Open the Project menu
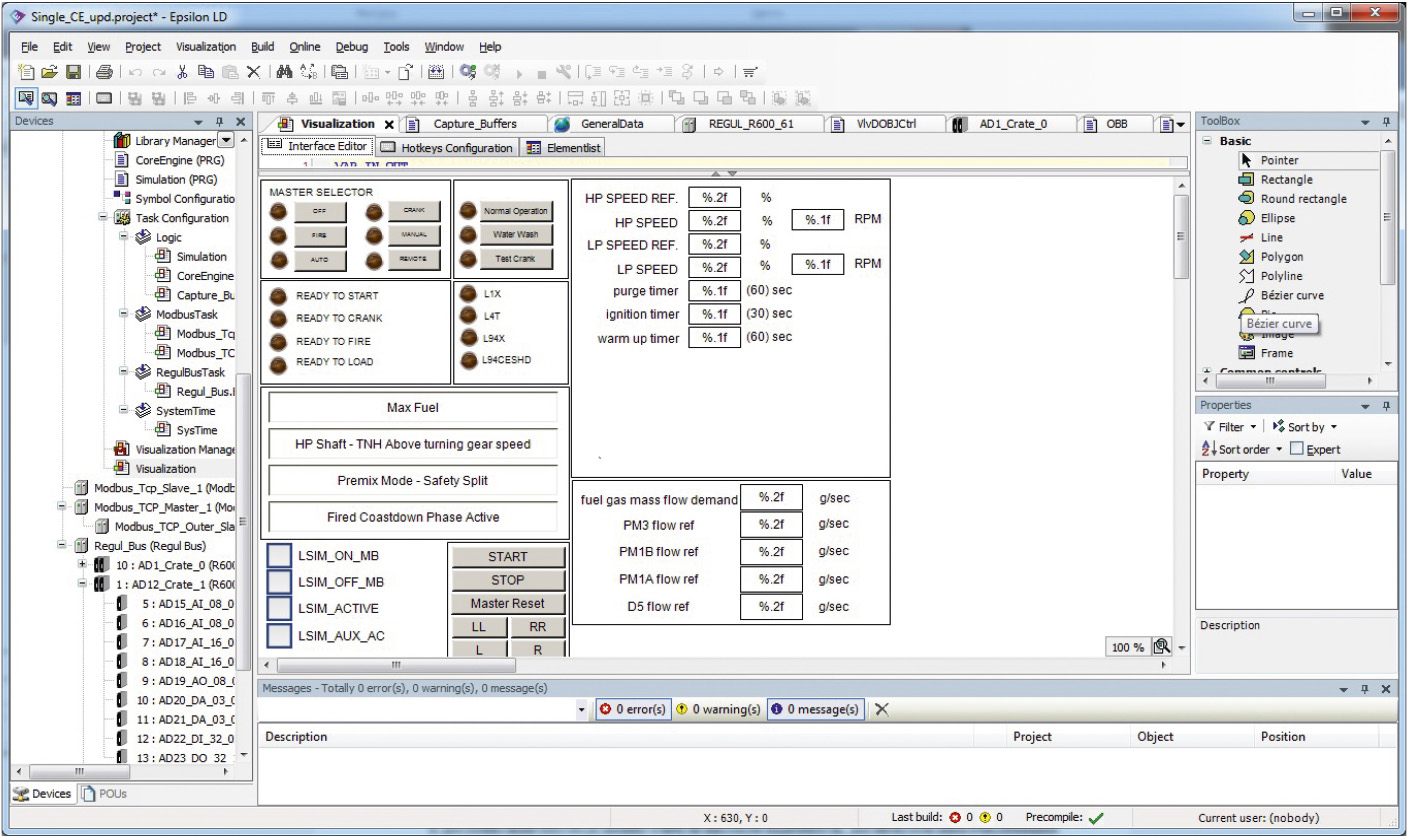 (143, 47)
